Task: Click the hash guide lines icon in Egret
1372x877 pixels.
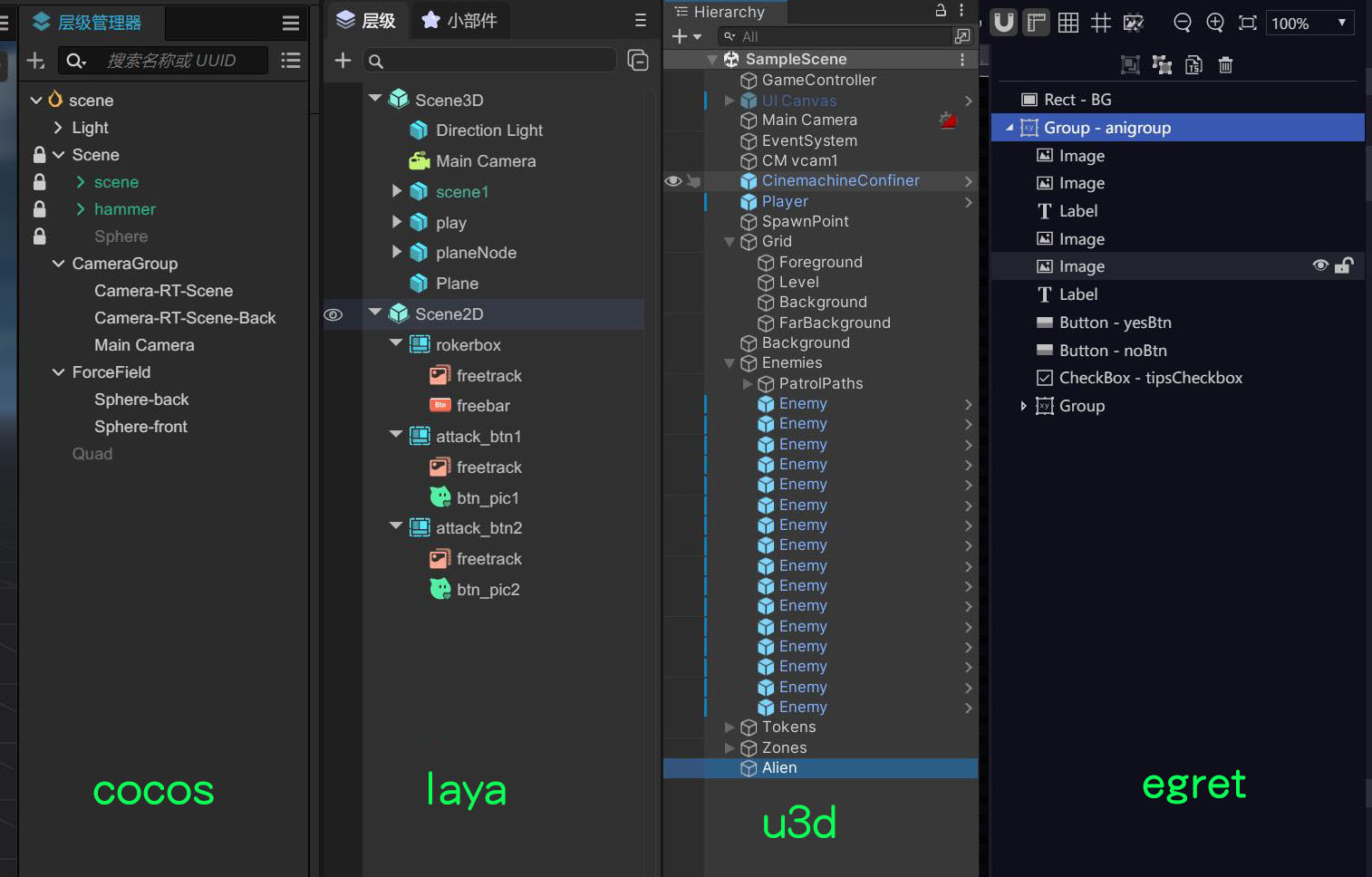Action: click(1101, 23)
